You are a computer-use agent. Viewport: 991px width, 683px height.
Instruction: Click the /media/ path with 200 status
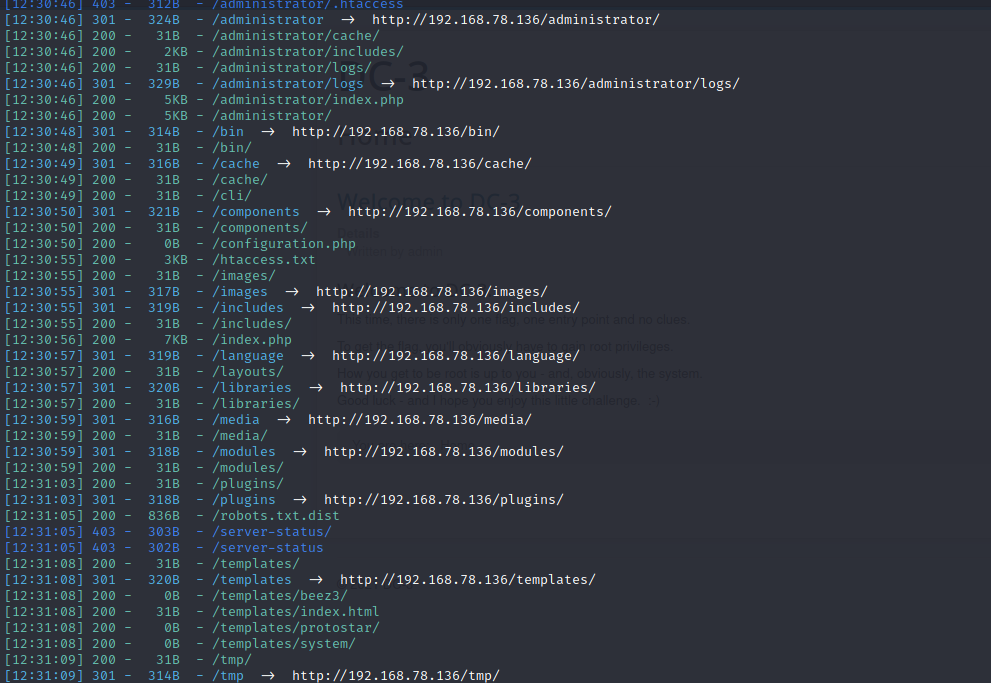point(240,436)
